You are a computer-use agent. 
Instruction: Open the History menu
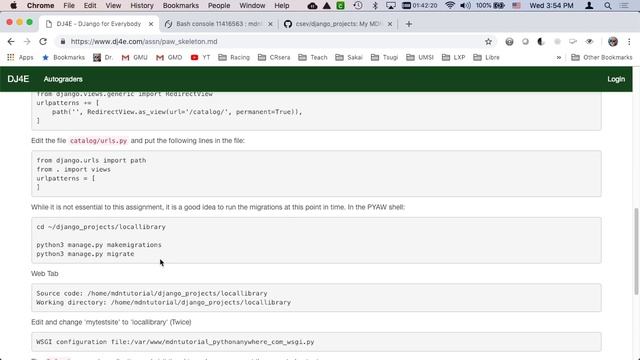click(142, 6)
